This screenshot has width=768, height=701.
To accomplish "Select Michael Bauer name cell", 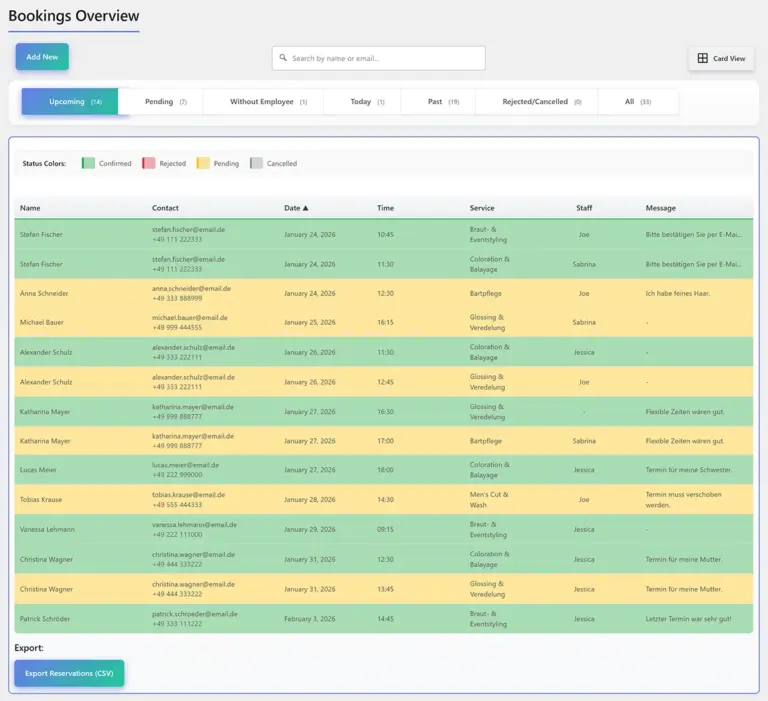I will click(x=42, y=322).
